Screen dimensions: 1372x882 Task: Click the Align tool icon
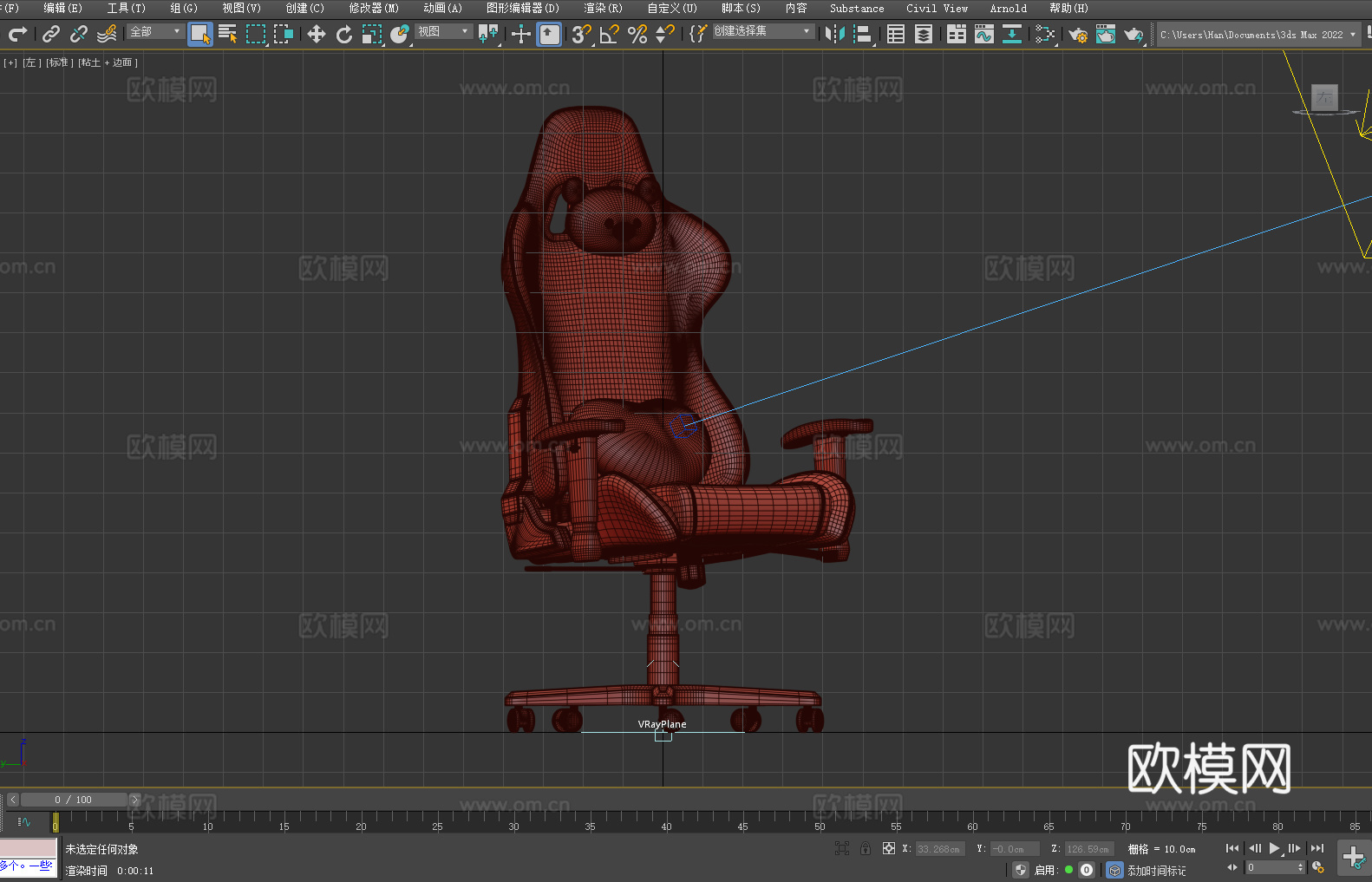pos(863,34)
